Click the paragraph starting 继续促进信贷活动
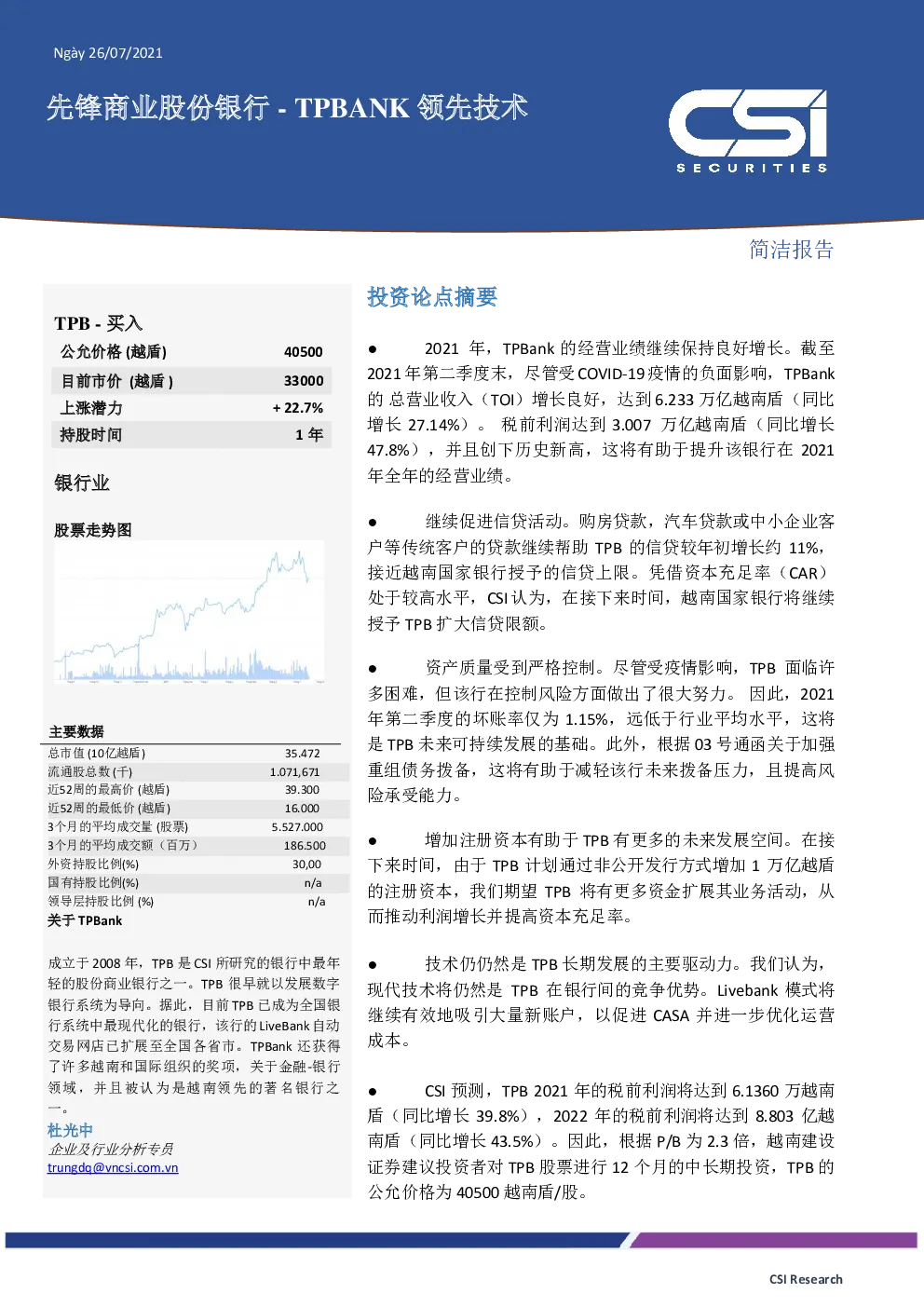 (x=601, y=573)
